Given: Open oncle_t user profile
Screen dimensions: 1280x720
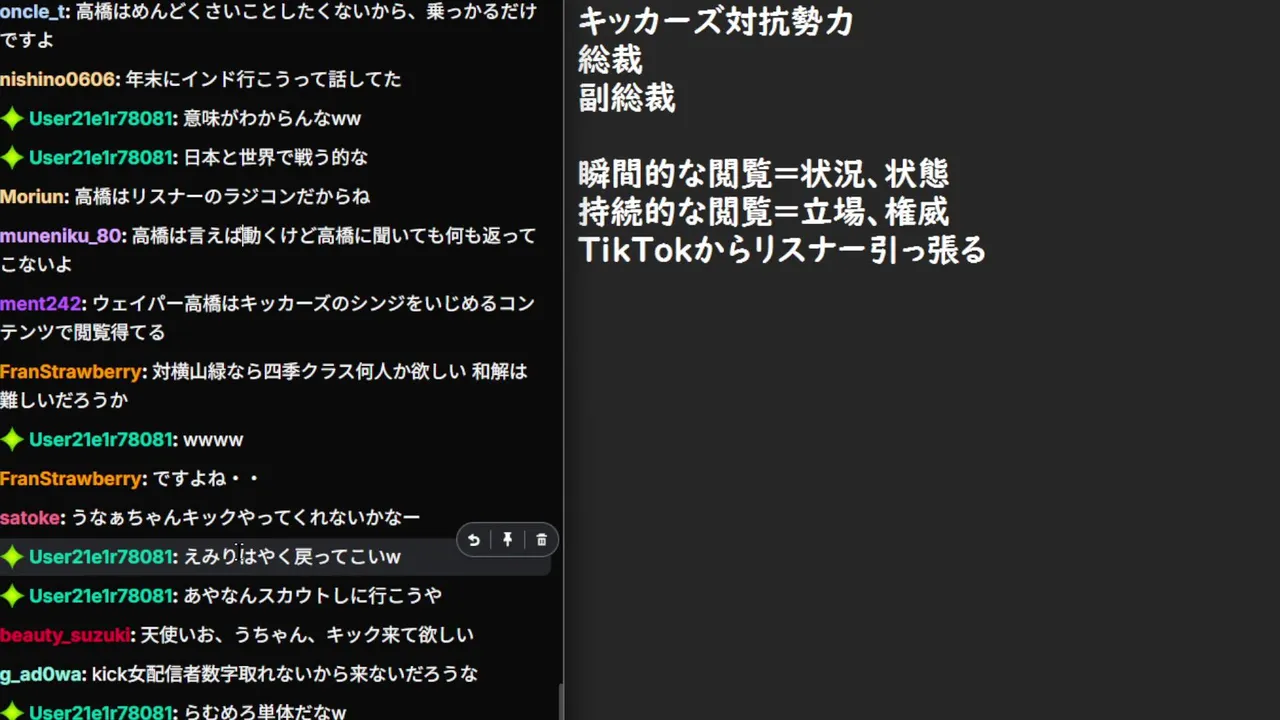Looking at the screenshot, I should tap(33, 13).
